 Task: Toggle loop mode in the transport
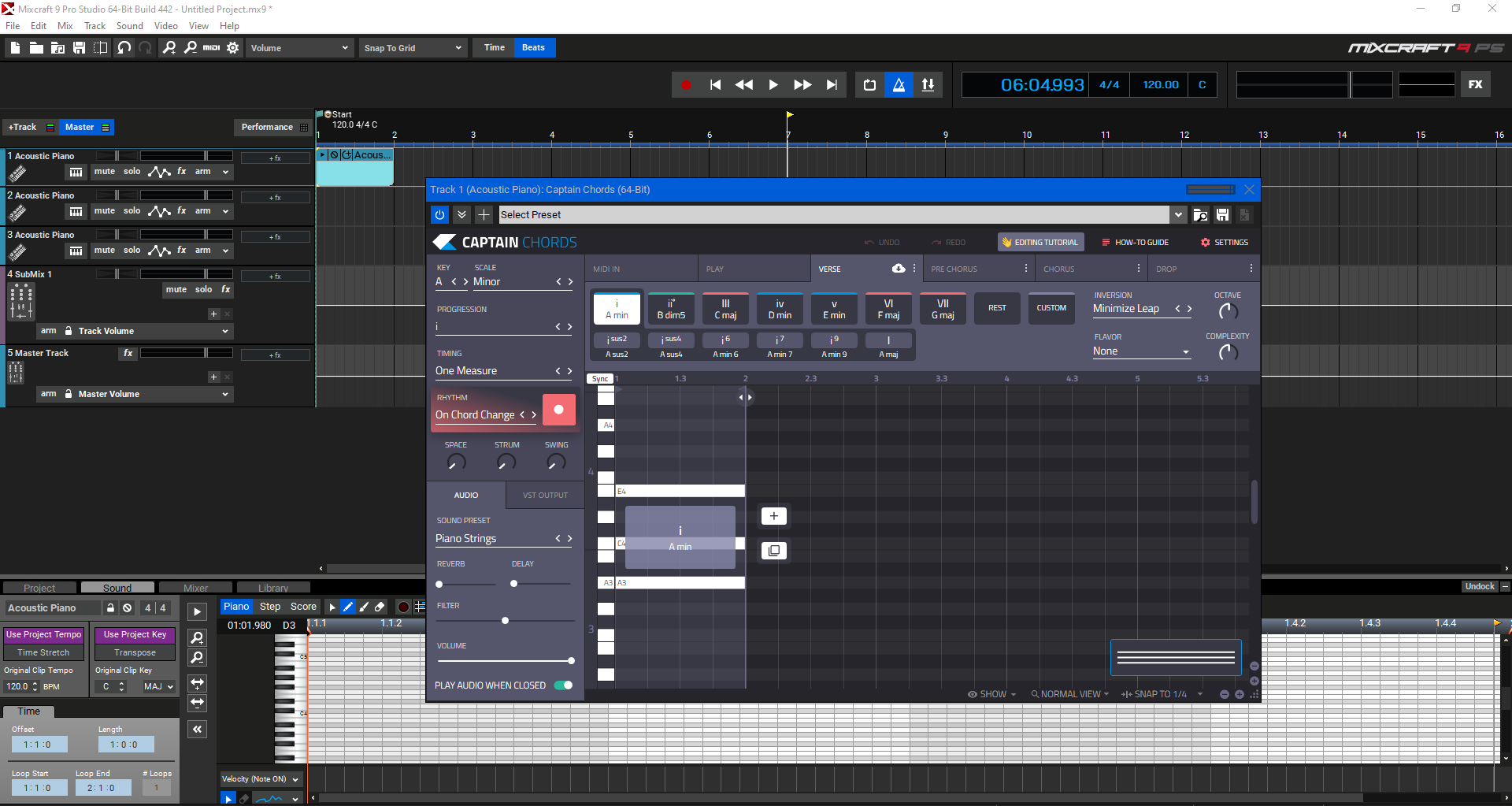869,85
